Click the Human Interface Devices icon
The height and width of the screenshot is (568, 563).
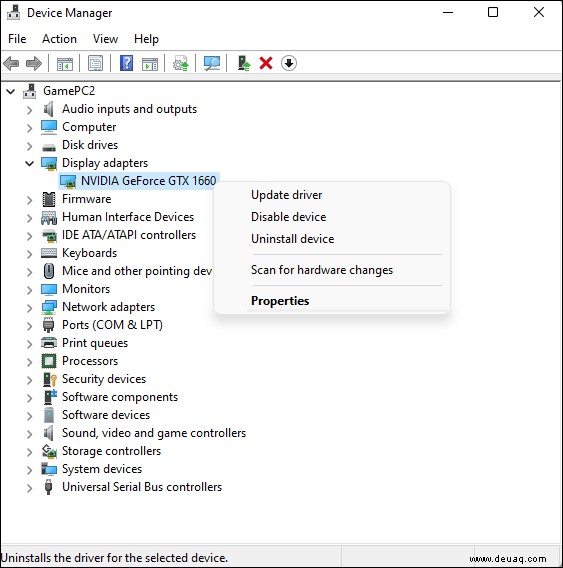pyautogui.click(x=49, y=217)
